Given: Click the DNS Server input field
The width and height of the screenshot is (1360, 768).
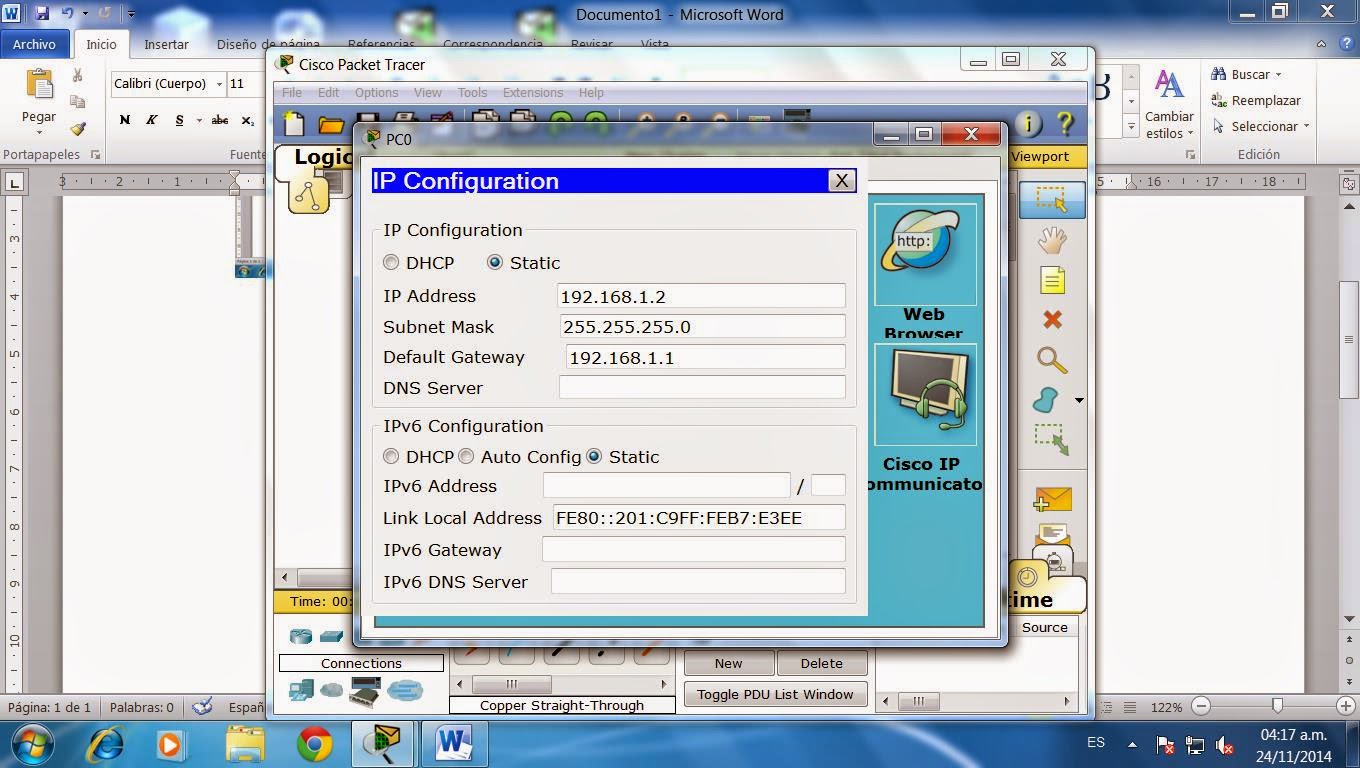Looking at the screenshot, I should click(x=701, y=387).
